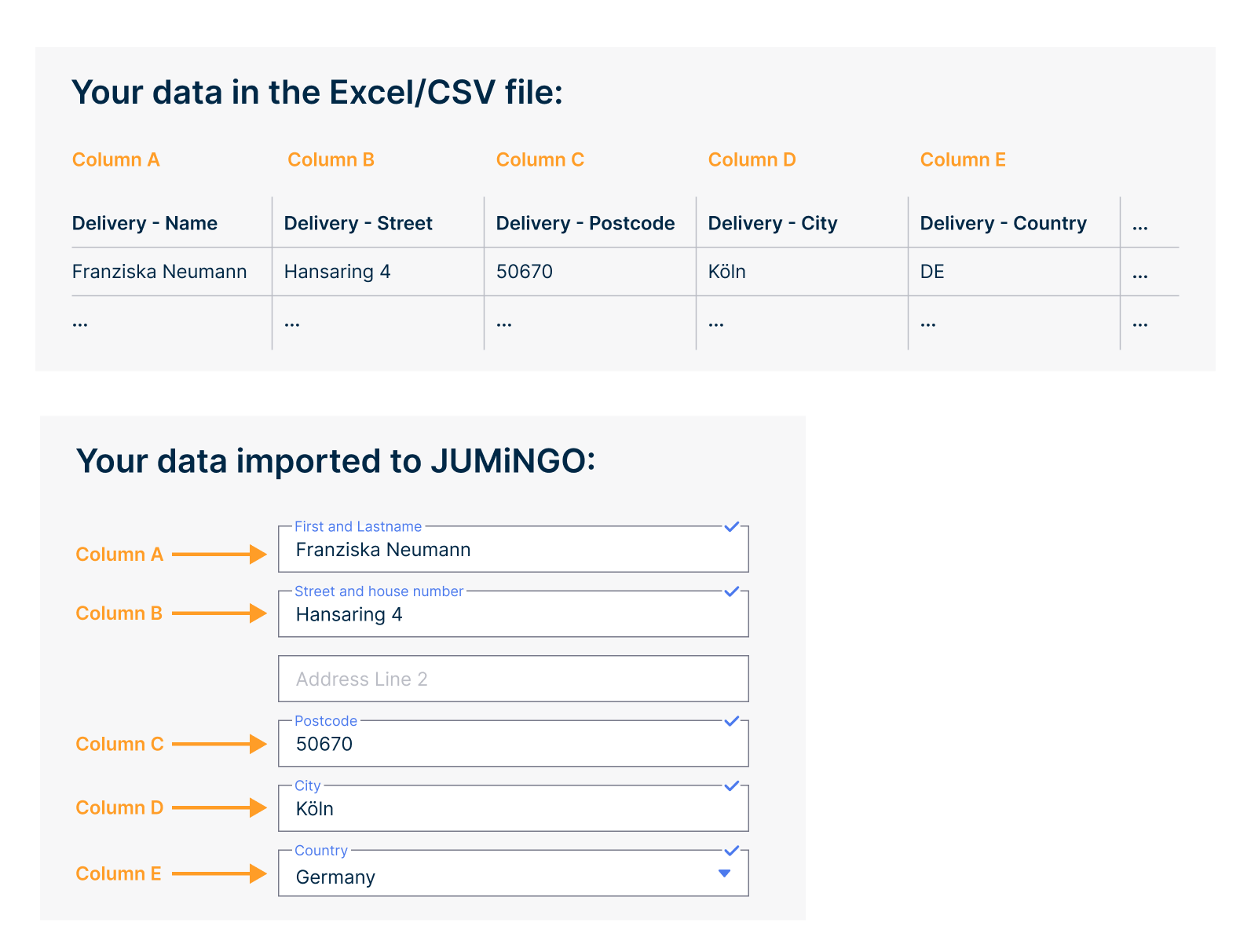Image resolution: width=1251 pixels, height=952 pixels.
Task: Click the Hansaring 4 table cell
Action: coord(338,272)
